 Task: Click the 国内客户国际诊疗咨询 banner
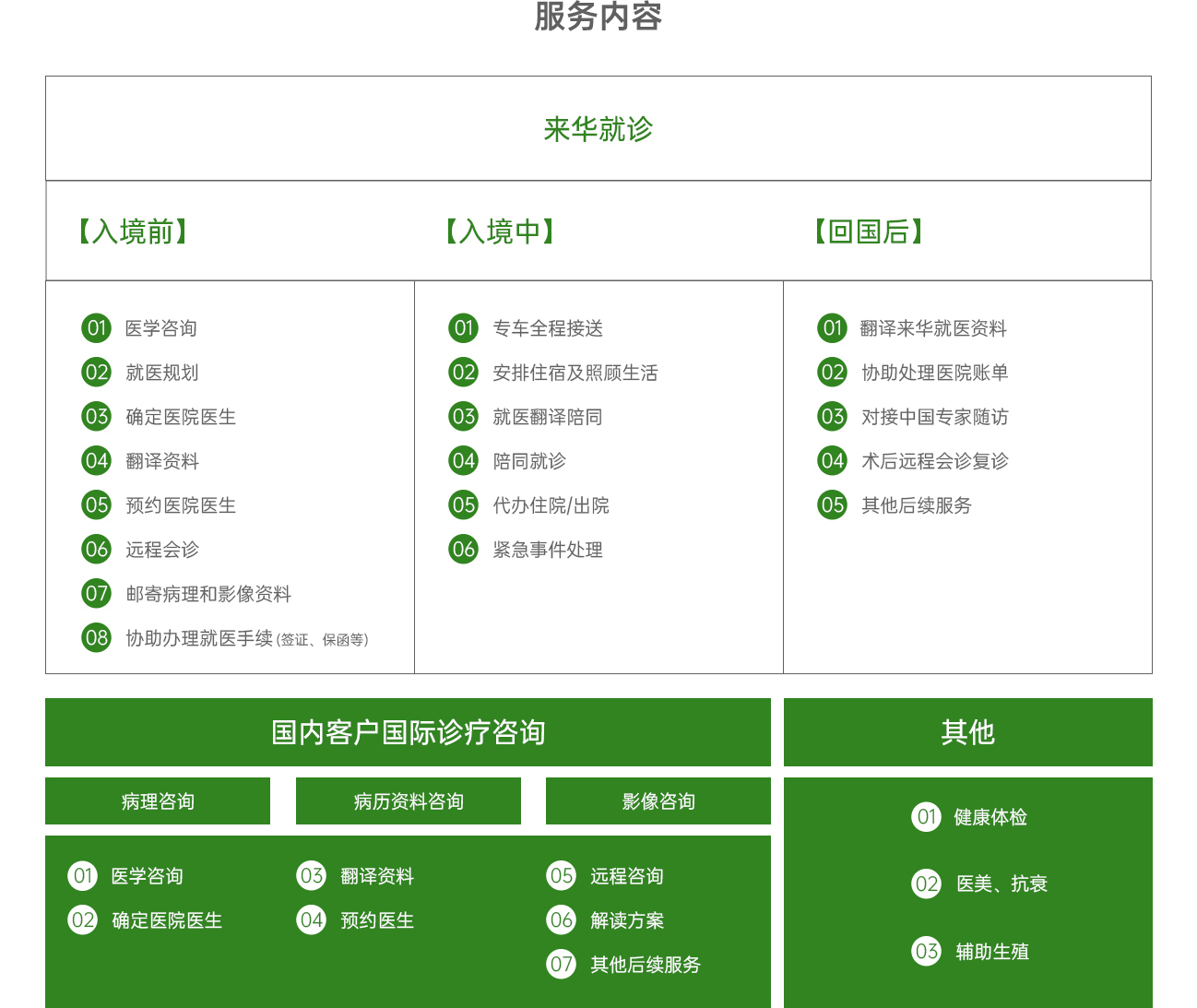pos(408,732)
